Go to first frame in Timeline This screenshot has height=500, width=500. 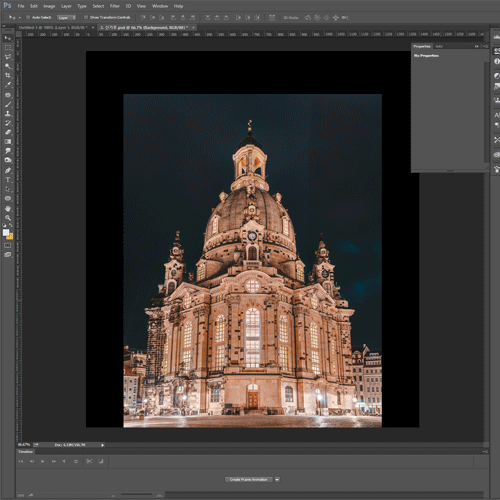click(x=21, y=461)
